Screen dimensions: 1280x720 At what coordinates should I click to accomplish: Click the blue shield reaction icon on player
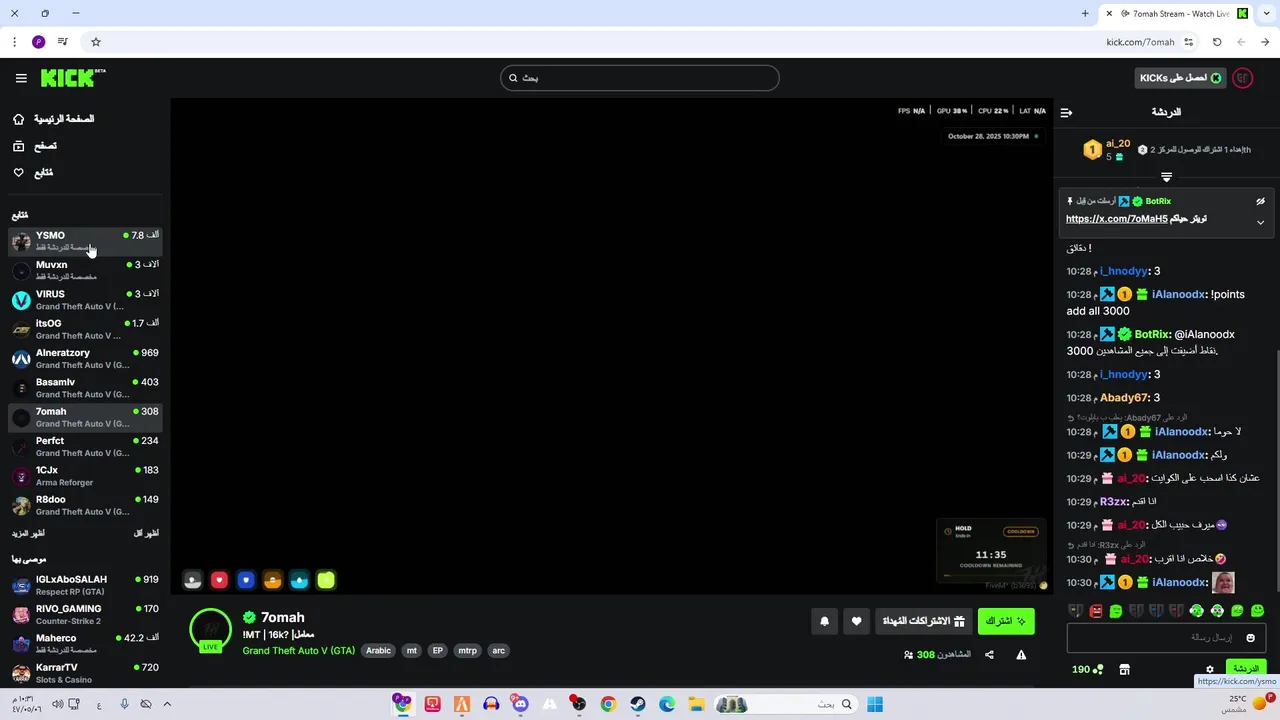pos(246,580)
